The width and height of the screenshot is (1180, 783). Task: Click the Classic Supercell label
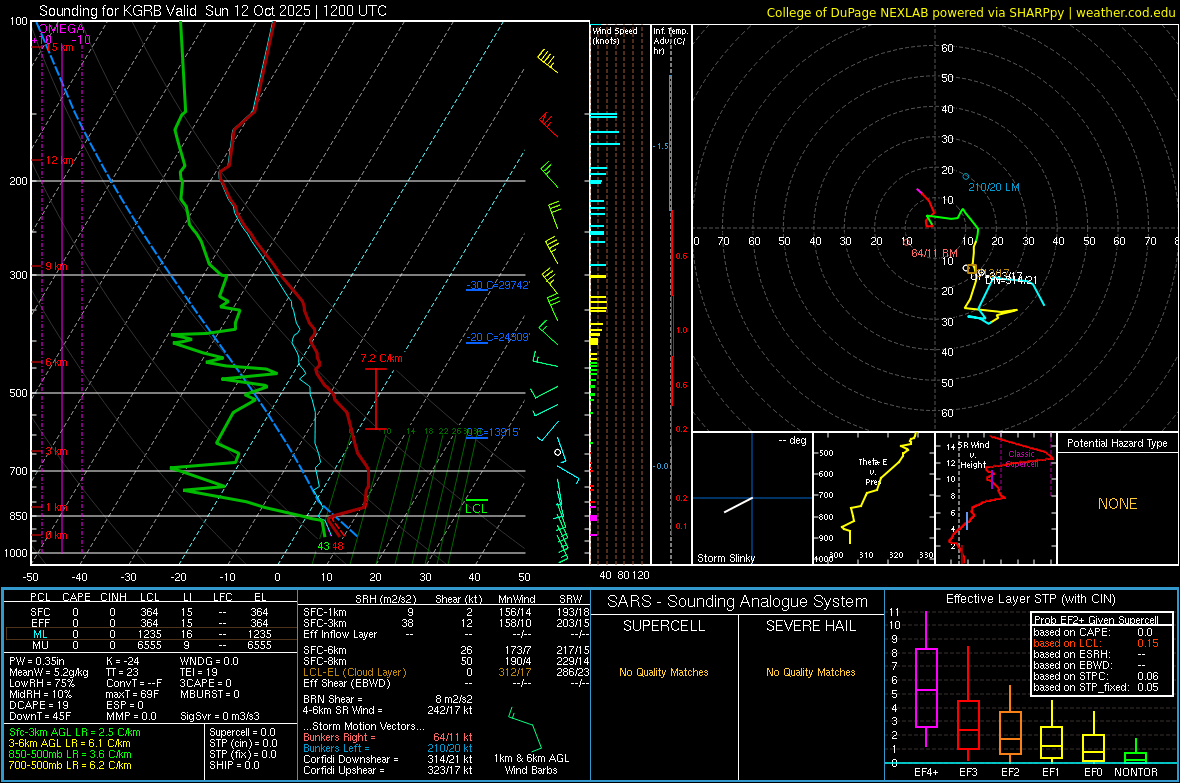tap(1021, 459)
